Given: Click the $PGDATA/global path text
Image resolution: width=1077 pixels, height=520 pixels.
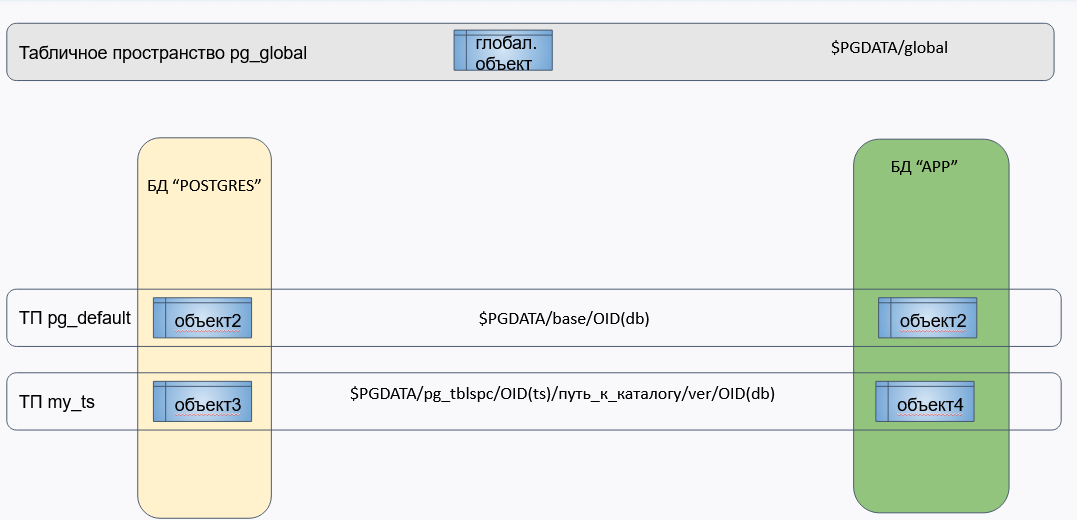Looking at the screenshot, I should pyautogui.click(x=889, y=47).
